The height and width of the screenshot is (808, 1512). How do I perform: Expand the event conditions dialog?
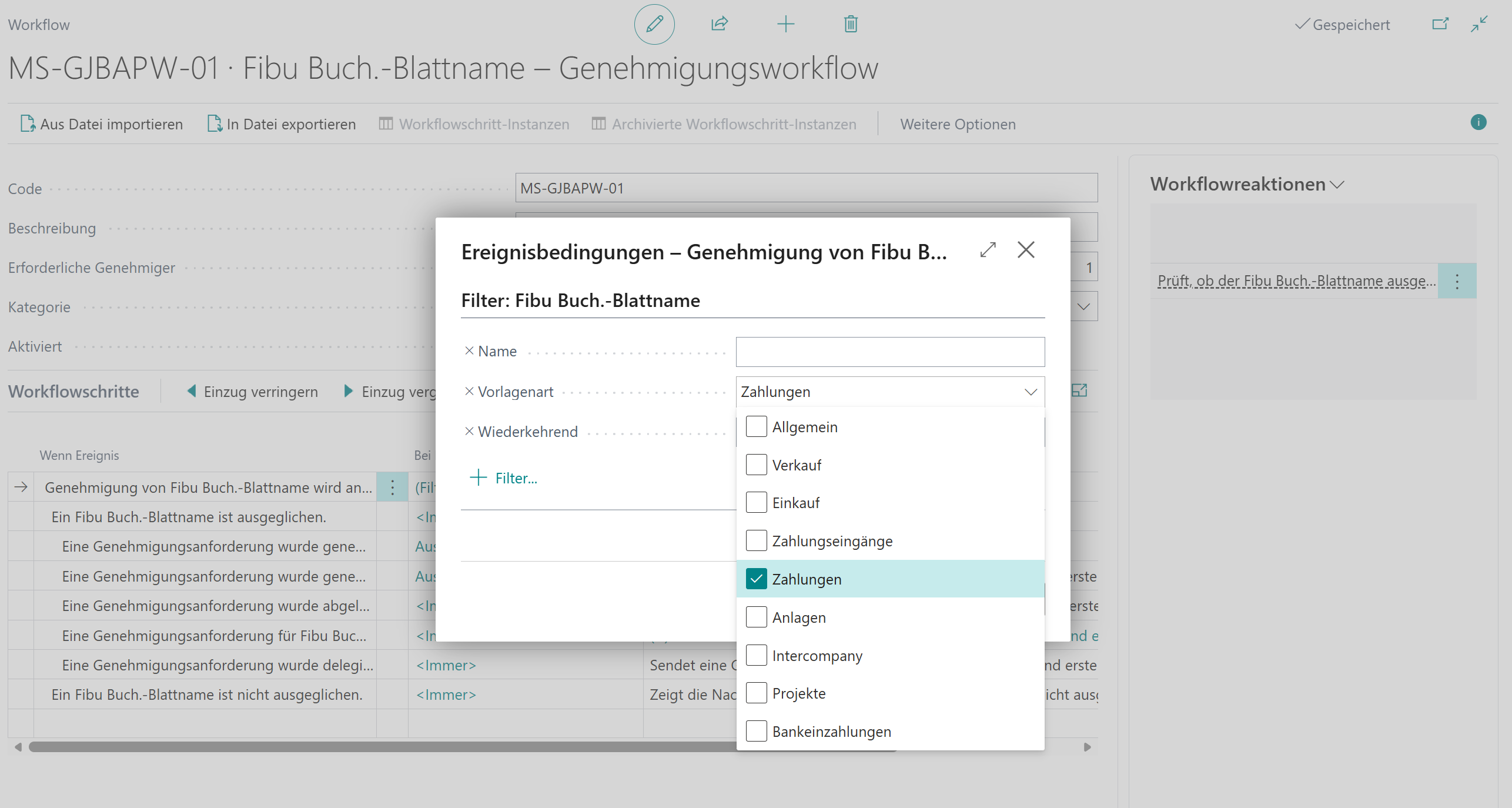point(988,250)
